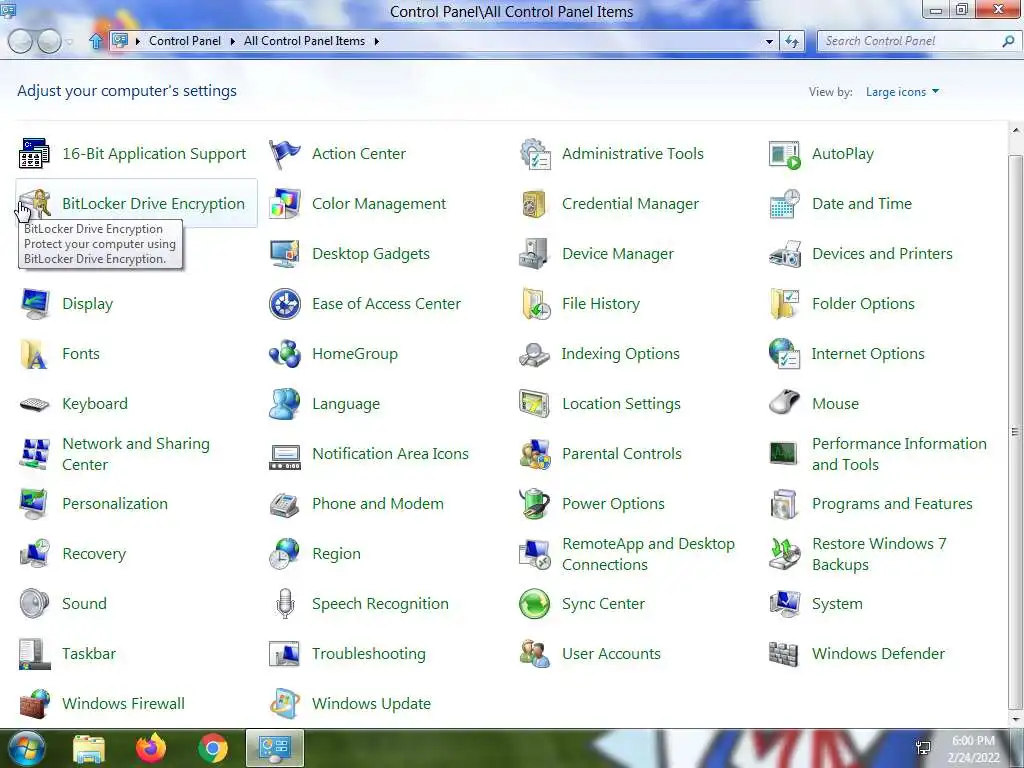Image resolution: width=1024 pixels, height=768 pixels.
Task: Open the Sound speaker icon
Action: click(34, 603)
